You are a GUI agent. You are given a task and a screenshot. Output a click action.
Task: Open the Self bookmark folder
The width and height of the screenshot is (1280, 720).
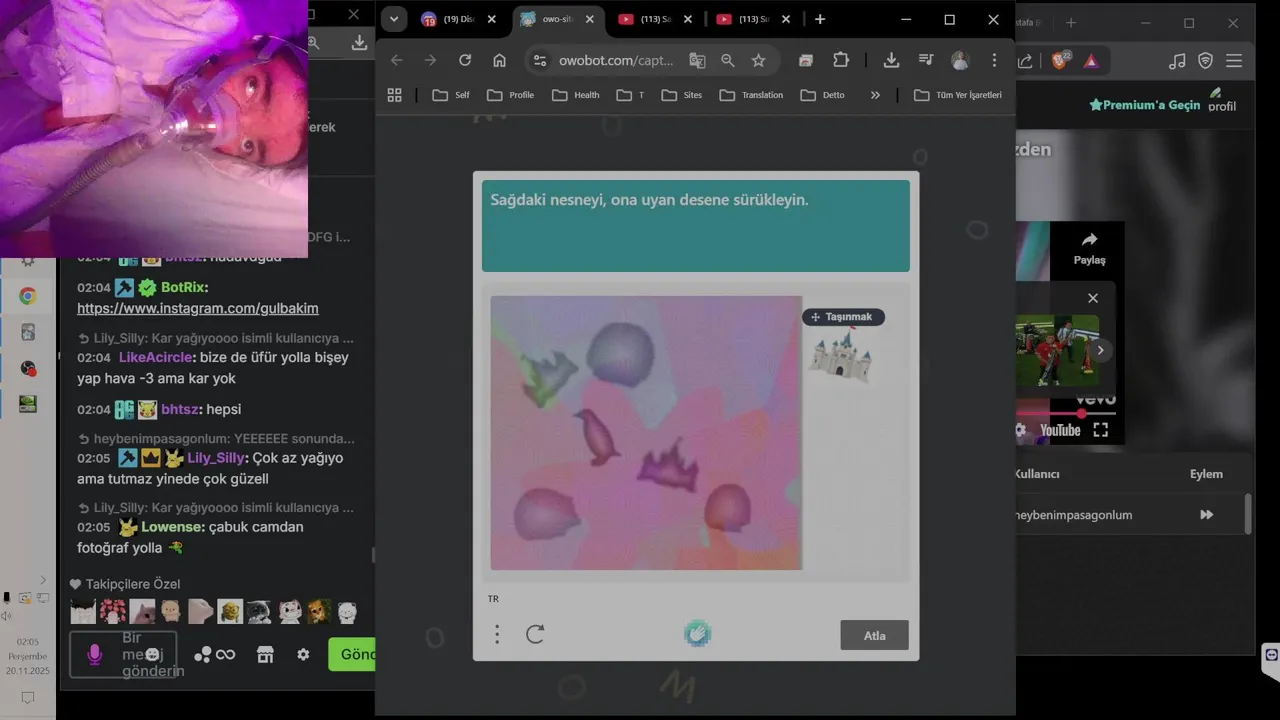pos(451,95)
